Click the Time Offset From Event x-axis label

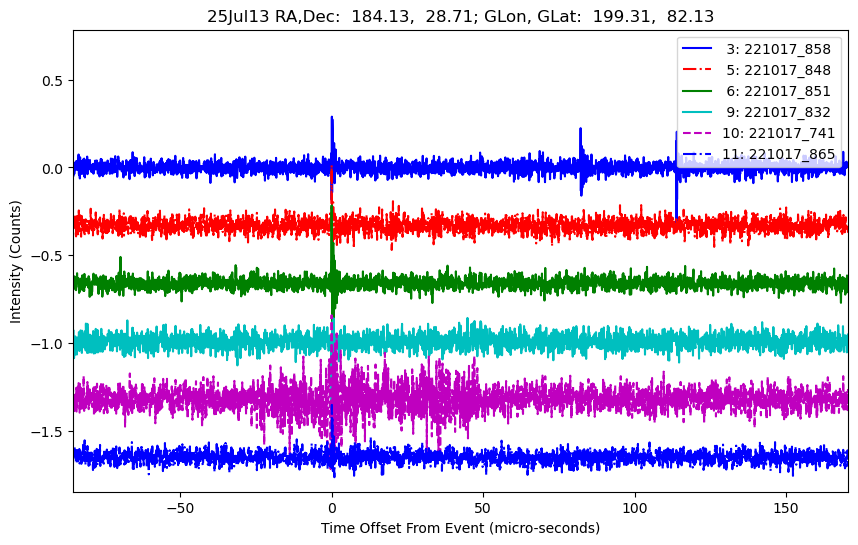[x=460, y=528]
